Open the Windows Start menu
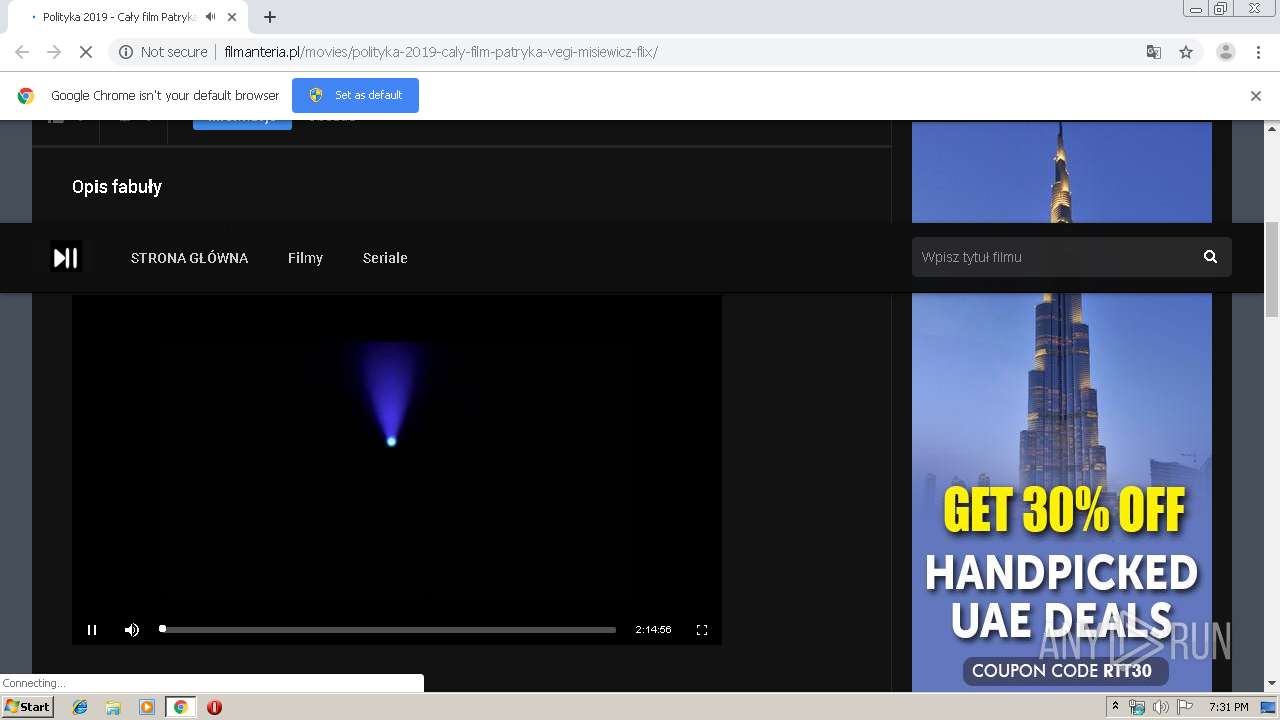The image size is (1280, 720). click(x=28, y=707)
